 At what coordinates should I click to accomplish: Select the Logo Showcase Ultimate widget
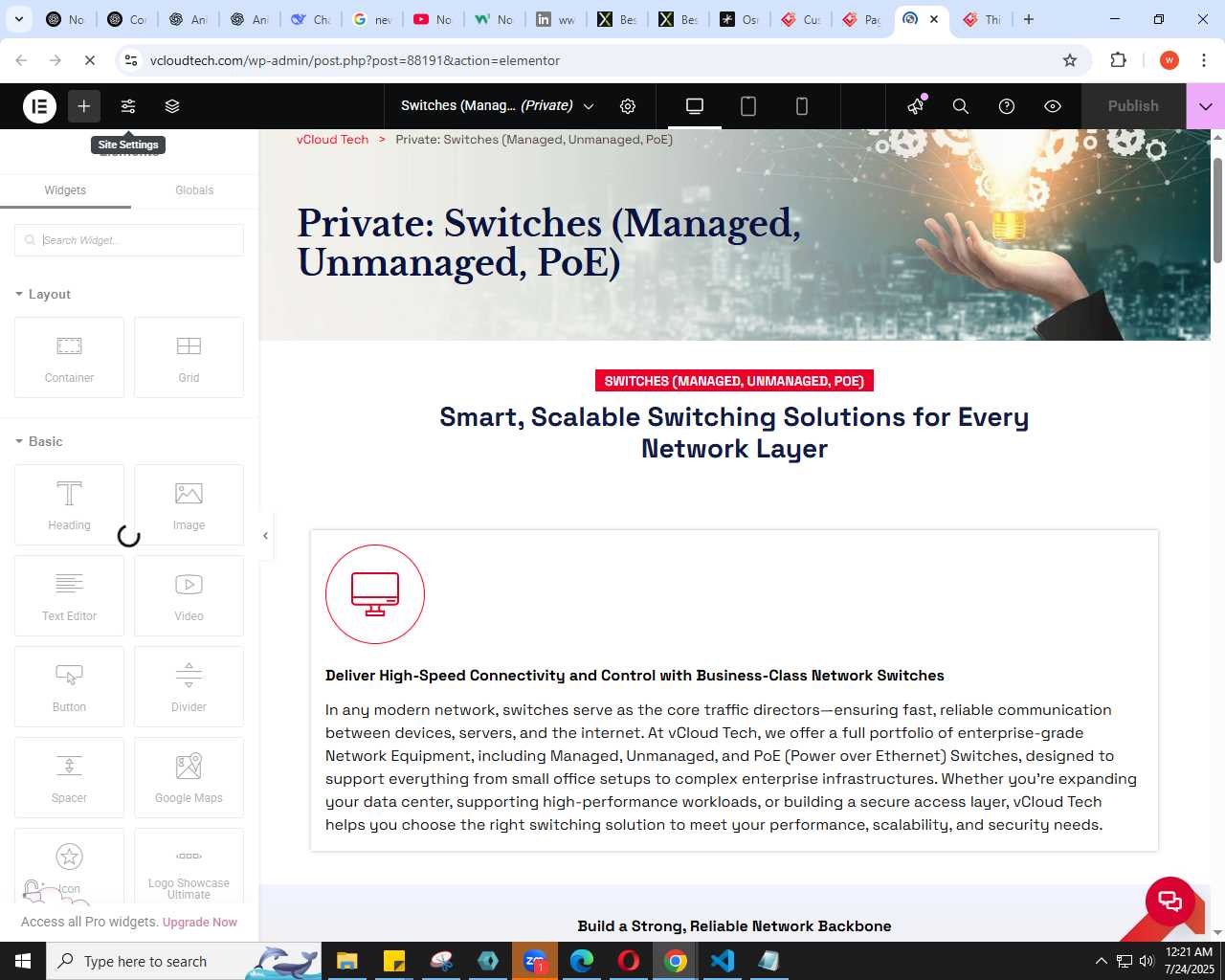coord(189,866)
